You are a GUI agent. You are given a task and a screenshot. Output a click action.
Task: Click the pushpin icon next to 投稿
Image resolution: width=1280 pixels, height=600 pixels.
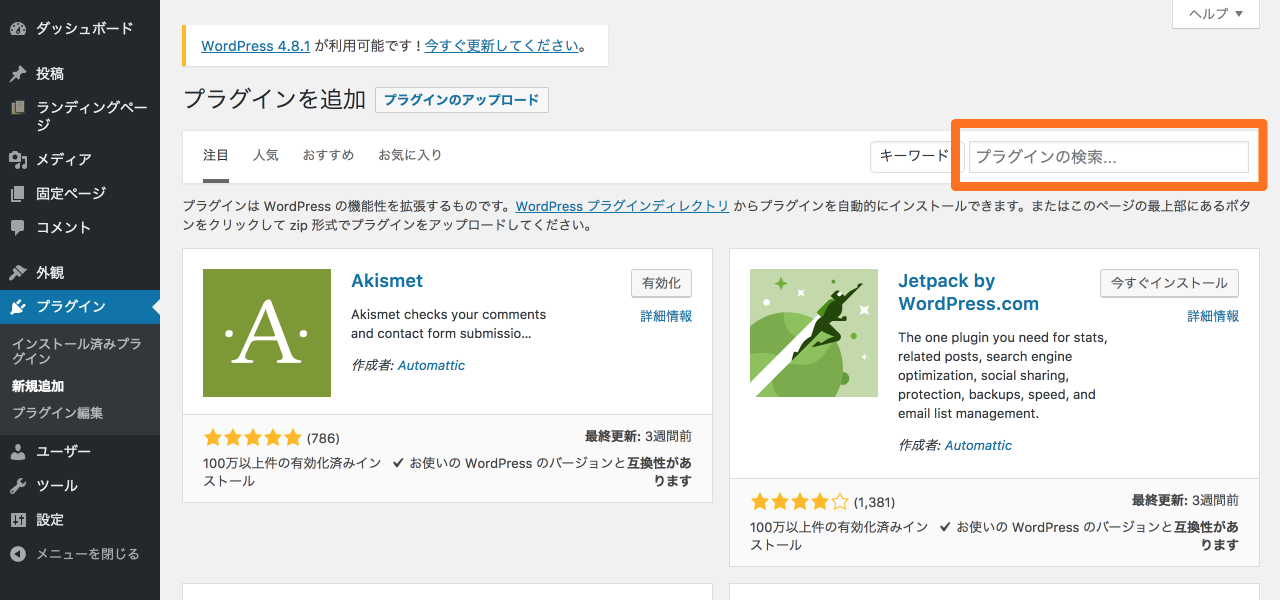coord(18,74)
